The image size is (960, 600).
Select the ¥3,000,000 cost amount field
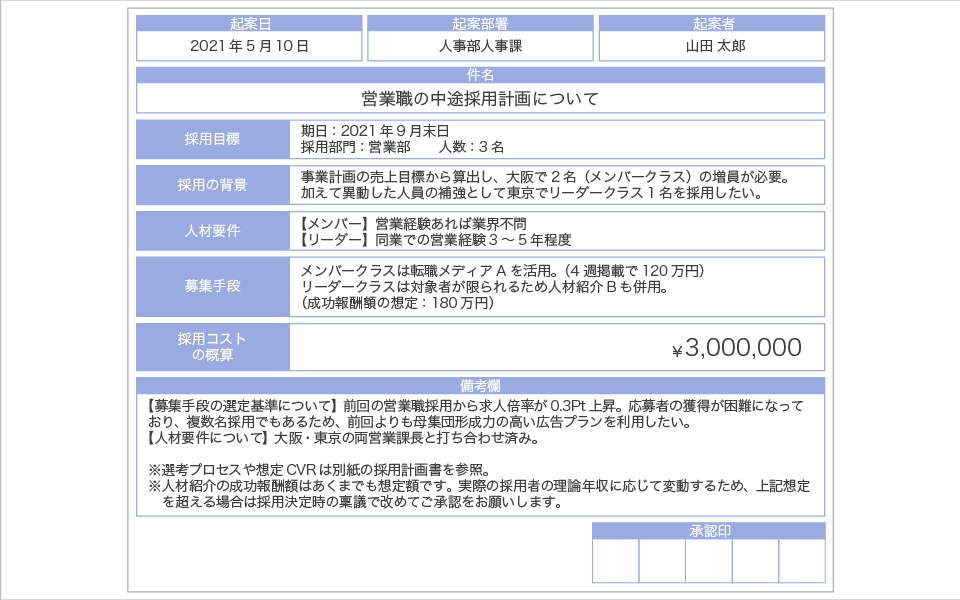556,347
